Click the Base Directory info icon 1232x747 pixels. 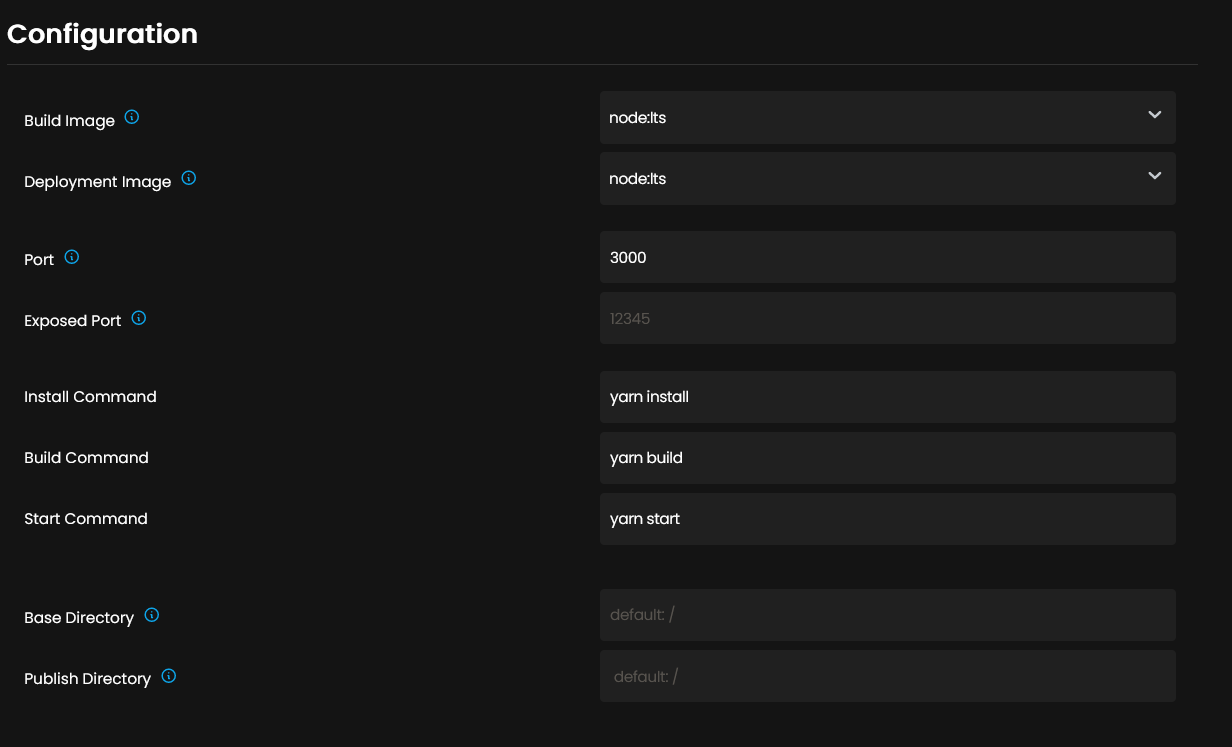pyautogui.click(x=151, y=614)
